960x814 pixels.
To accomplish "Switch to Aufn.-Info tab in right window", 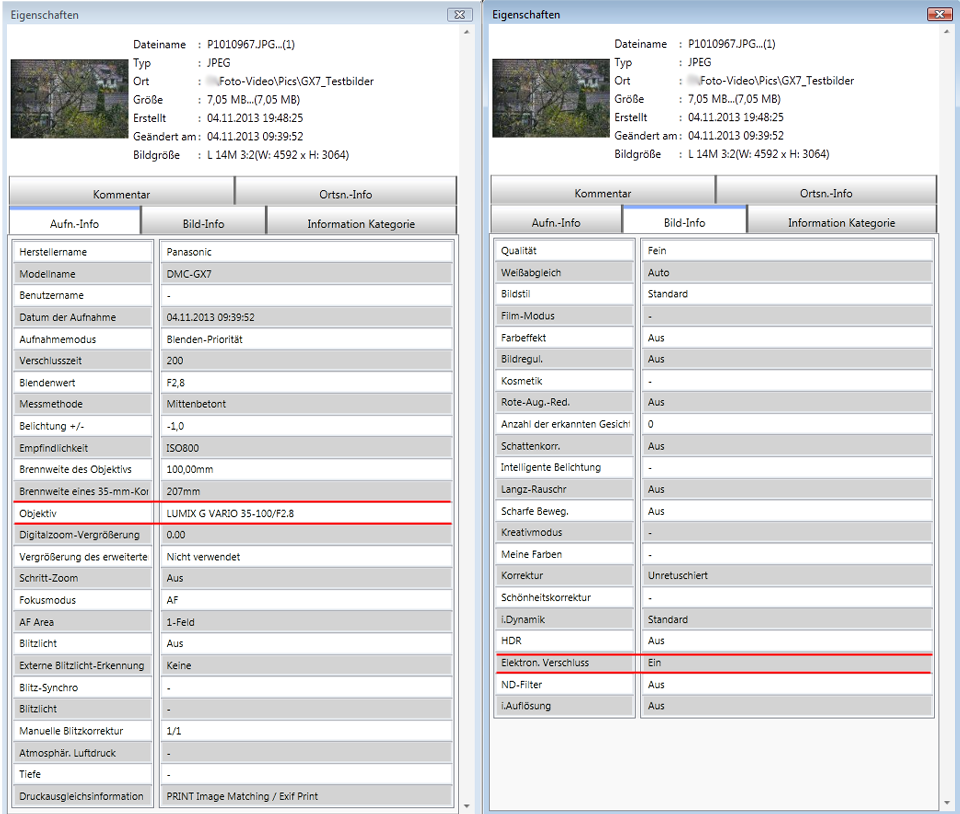I will click(556, 219).
